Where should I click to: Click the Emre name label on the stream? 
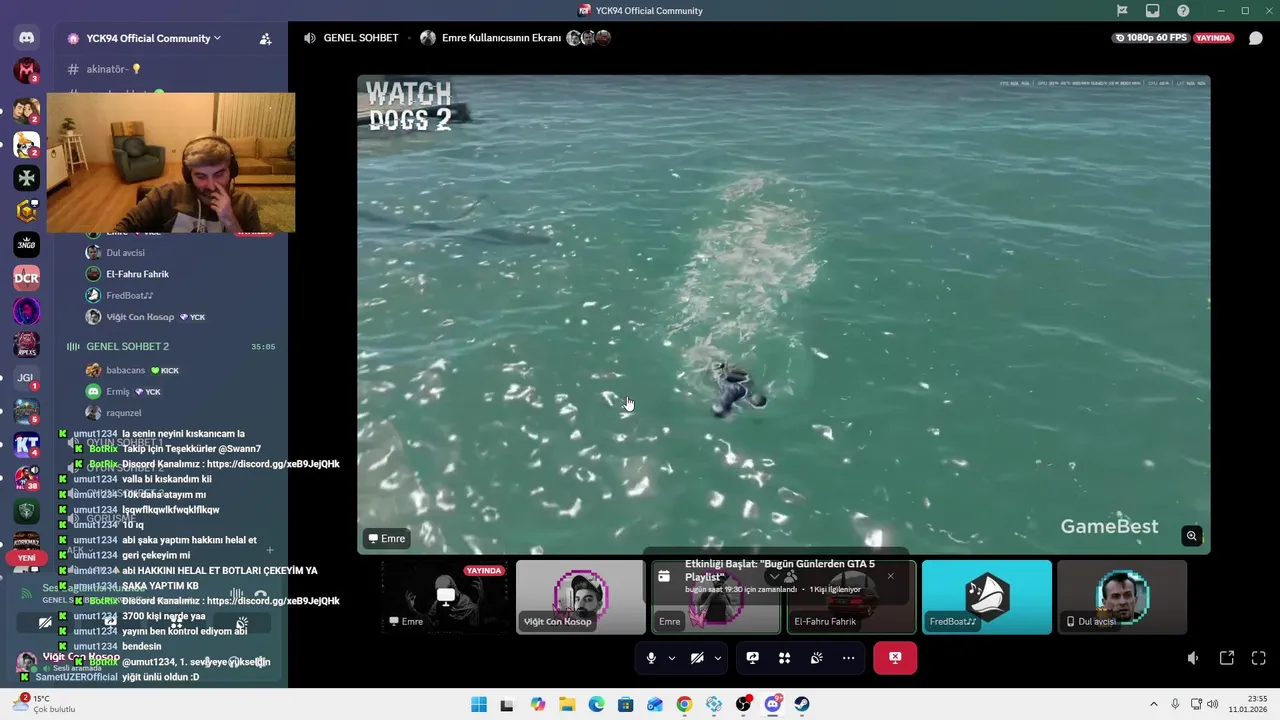coord(387,538)
